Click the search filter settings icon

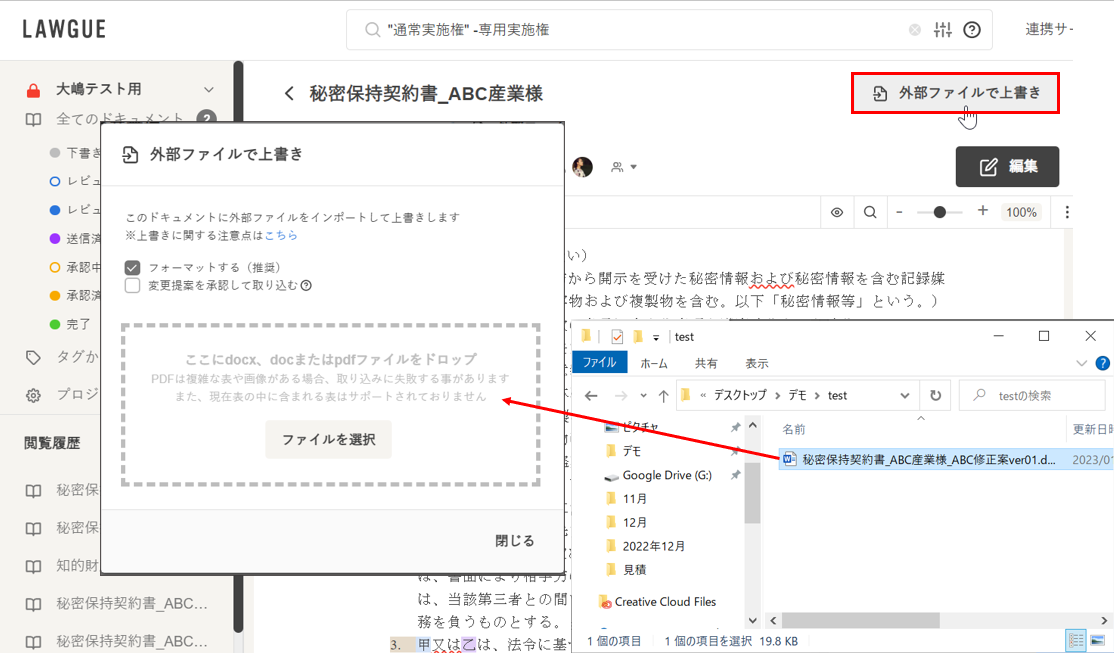(942, 30)
